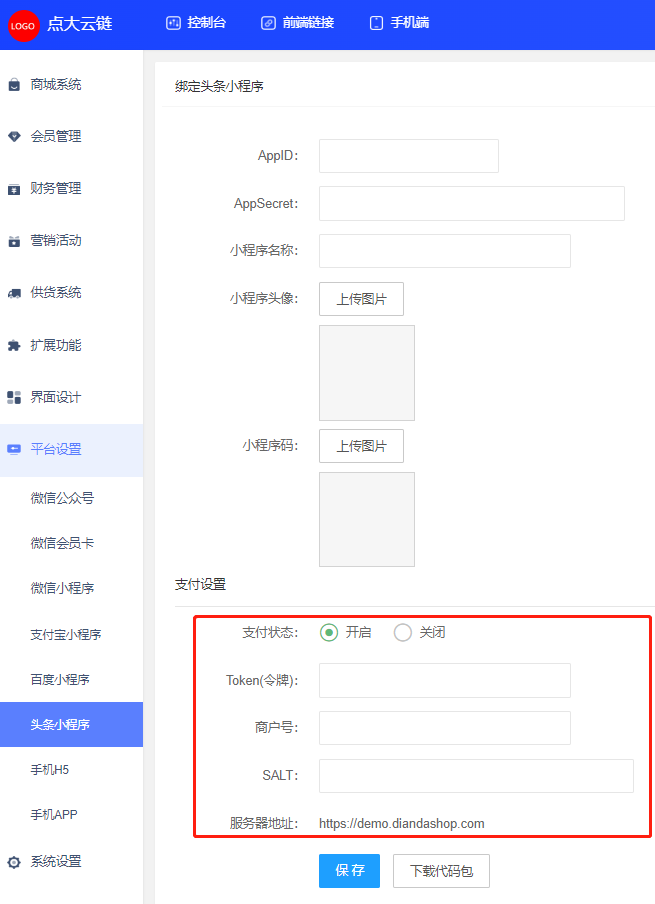Focus the AppSecret input field
This screenshot has height=904, width=655.
click(472, 204)
